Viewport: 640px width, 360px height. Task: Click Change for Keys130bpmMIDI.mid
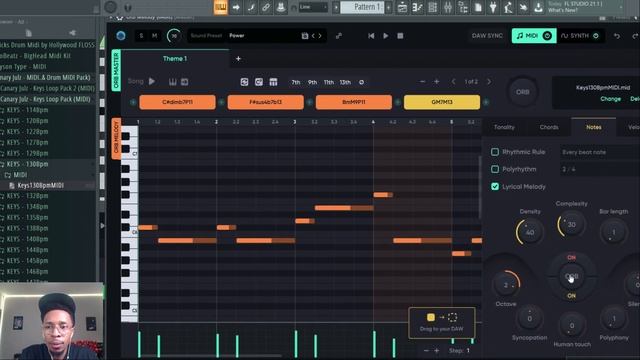tap(611, 99)
